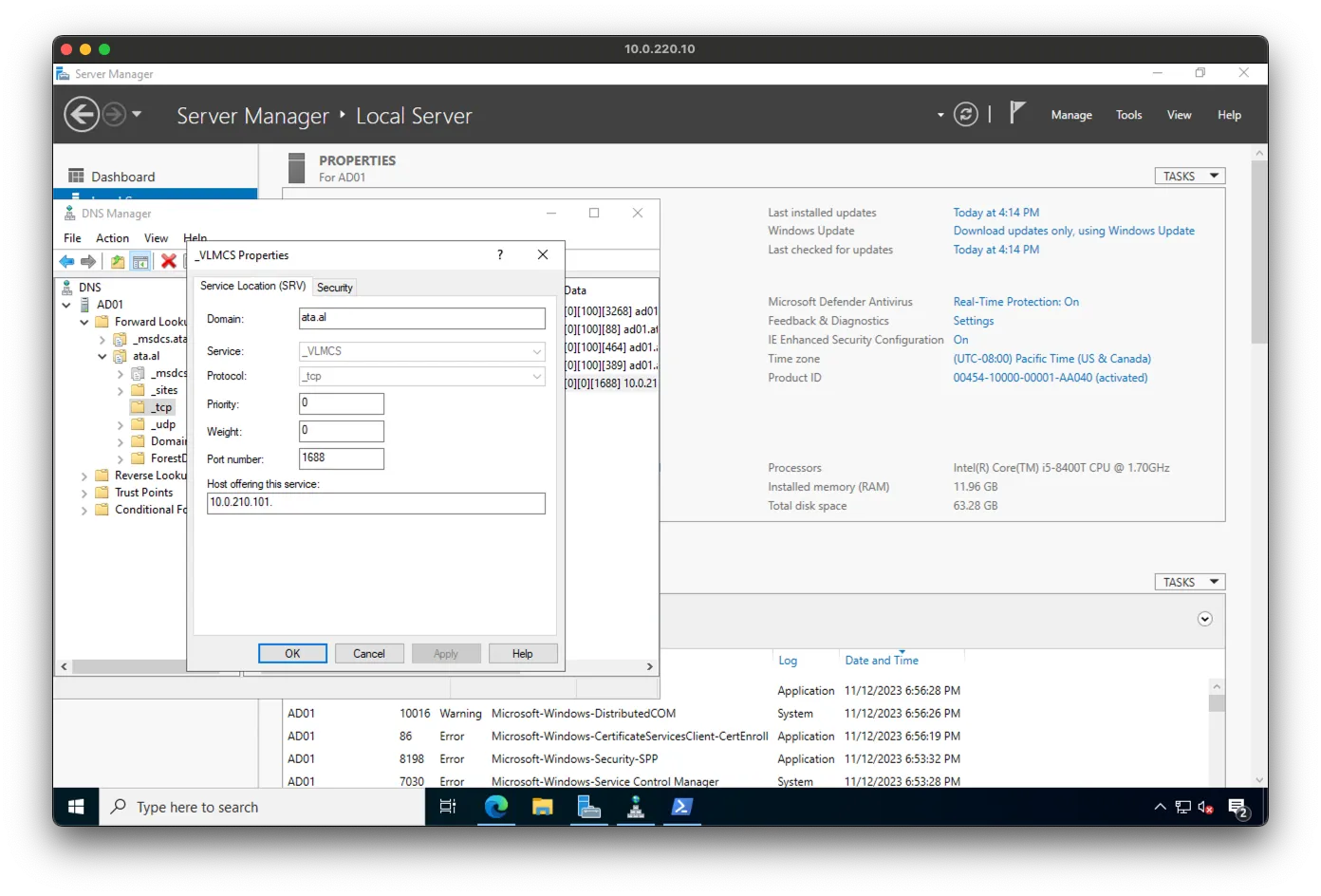Collapse the ata.al zone node
1321x896 pixels.
(x=102, y=356)
